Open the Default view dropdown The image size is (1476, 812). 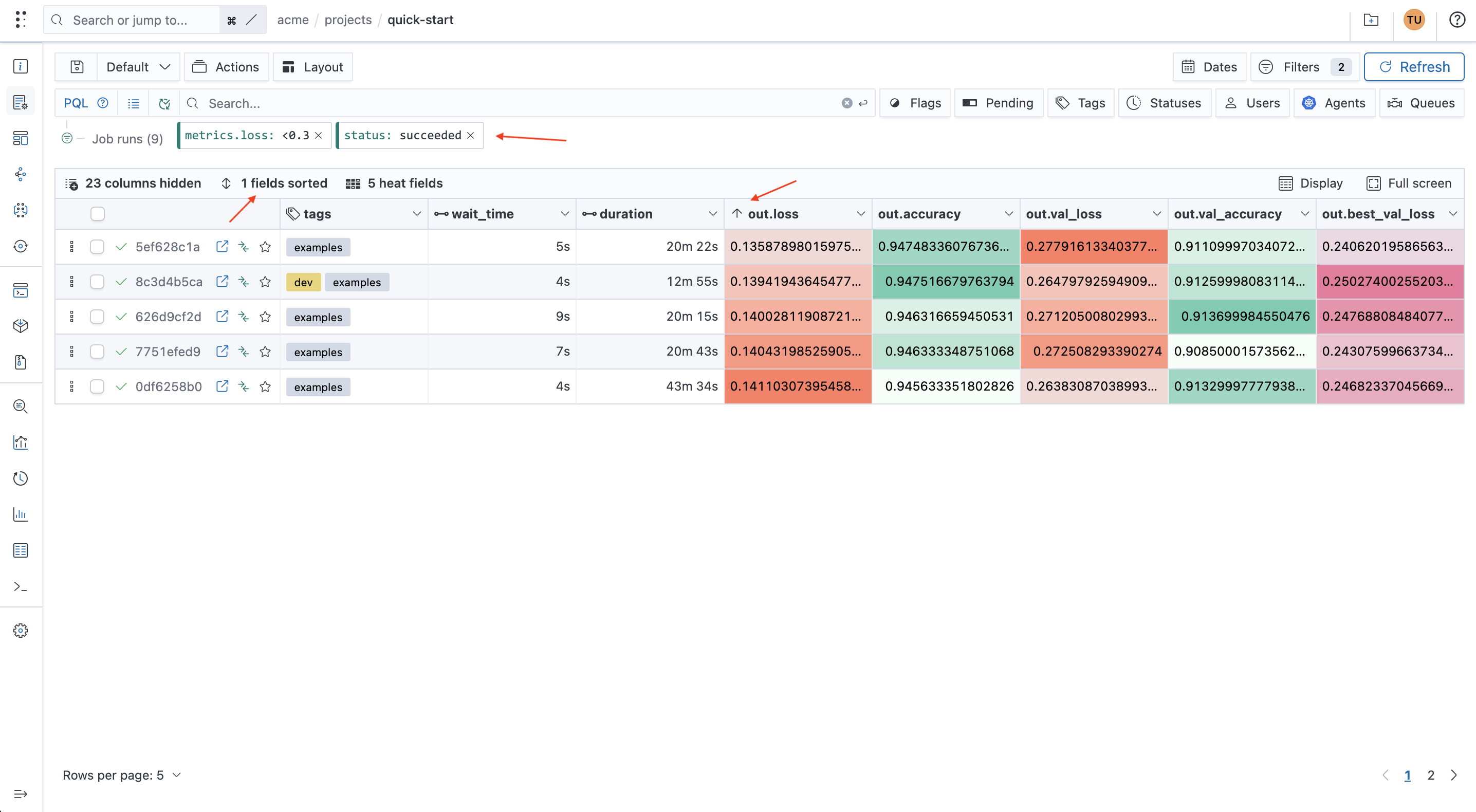pos(139,67)
